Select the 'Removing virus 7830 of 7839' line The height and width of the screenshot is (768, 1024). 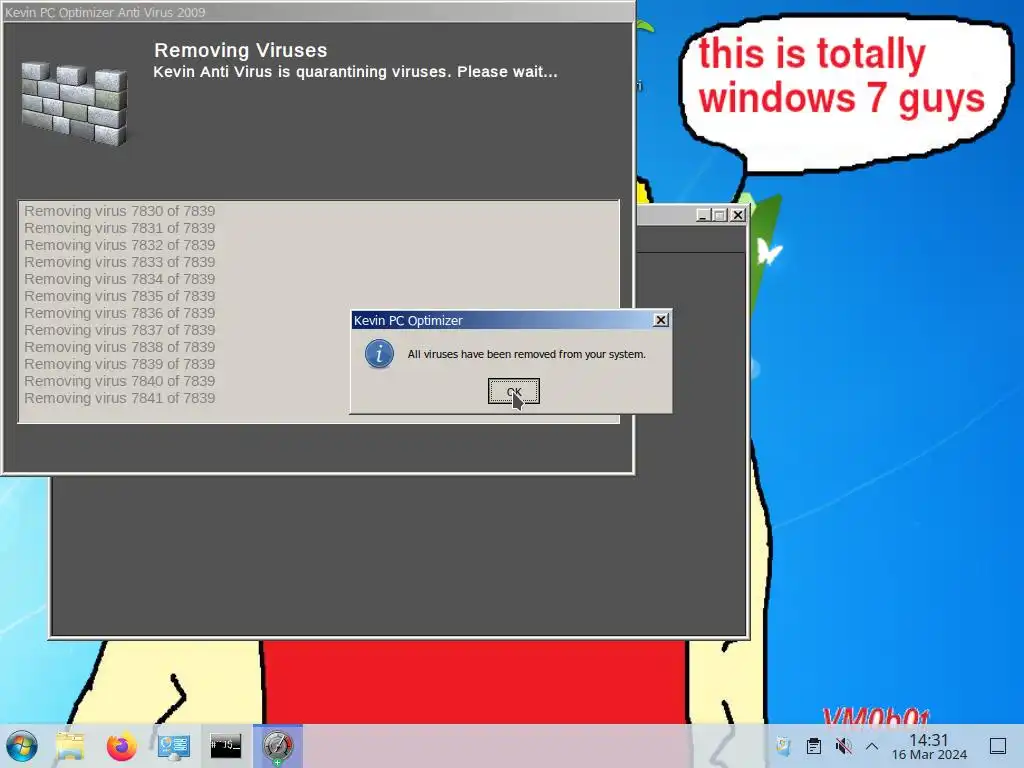coord(120,211)
